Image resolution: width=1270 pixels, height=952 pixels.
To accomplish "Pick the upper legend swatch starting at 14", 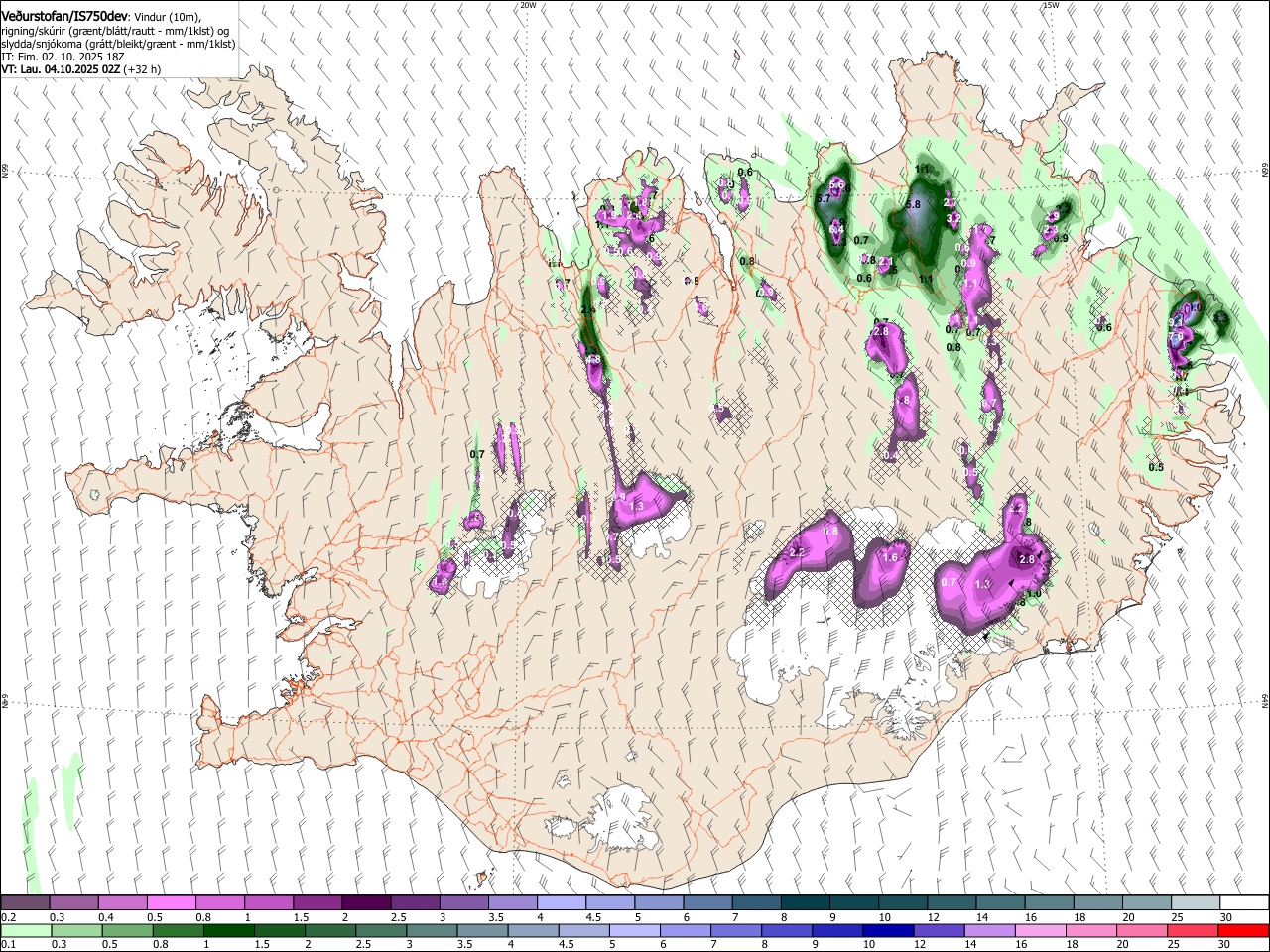I will [1001, 903].
